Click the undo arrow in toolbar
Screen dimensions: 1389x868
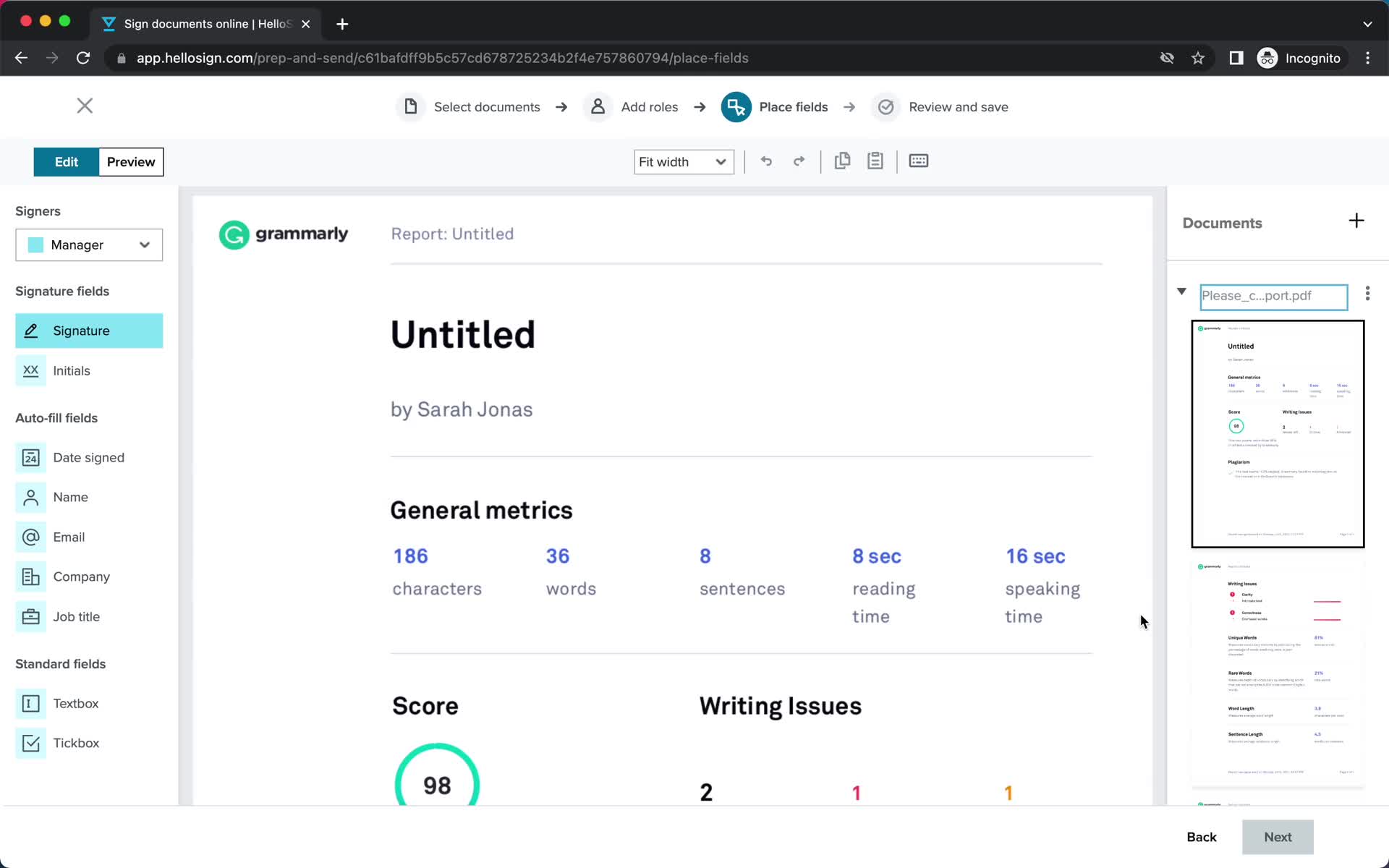click(766, 161)
